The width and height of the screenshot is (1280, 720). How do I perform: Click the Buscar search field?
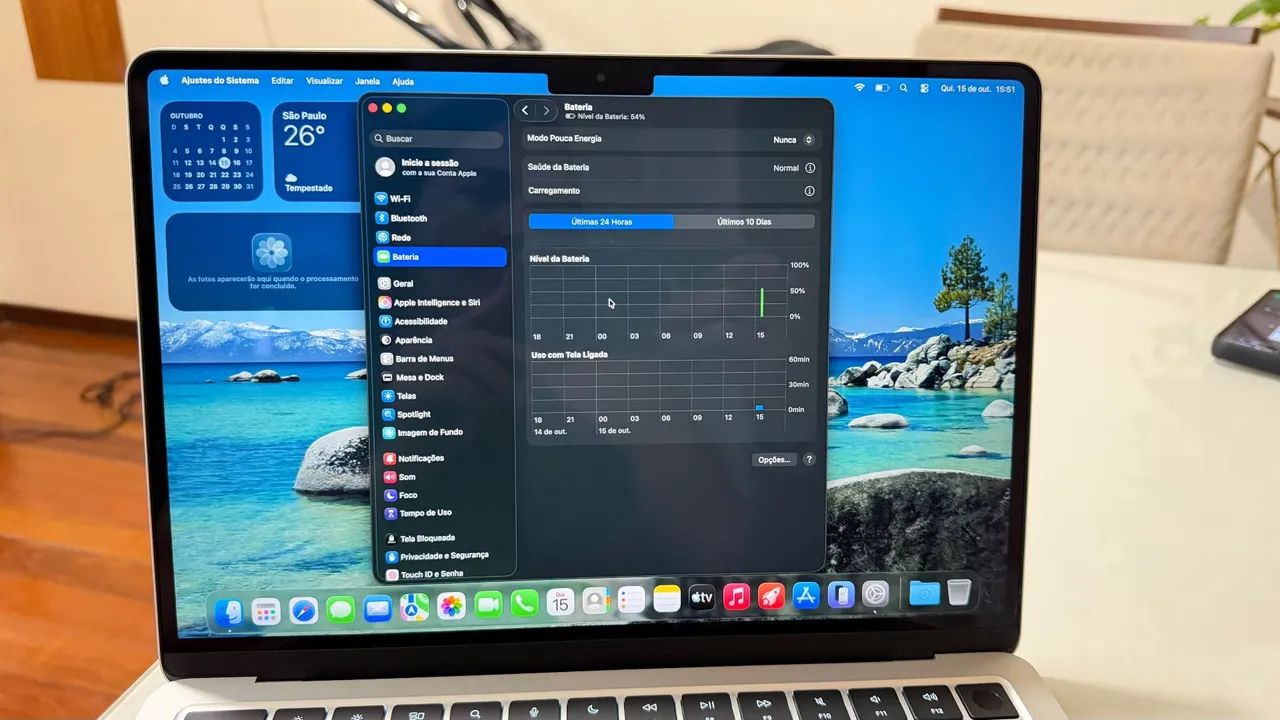pos(437,139)
